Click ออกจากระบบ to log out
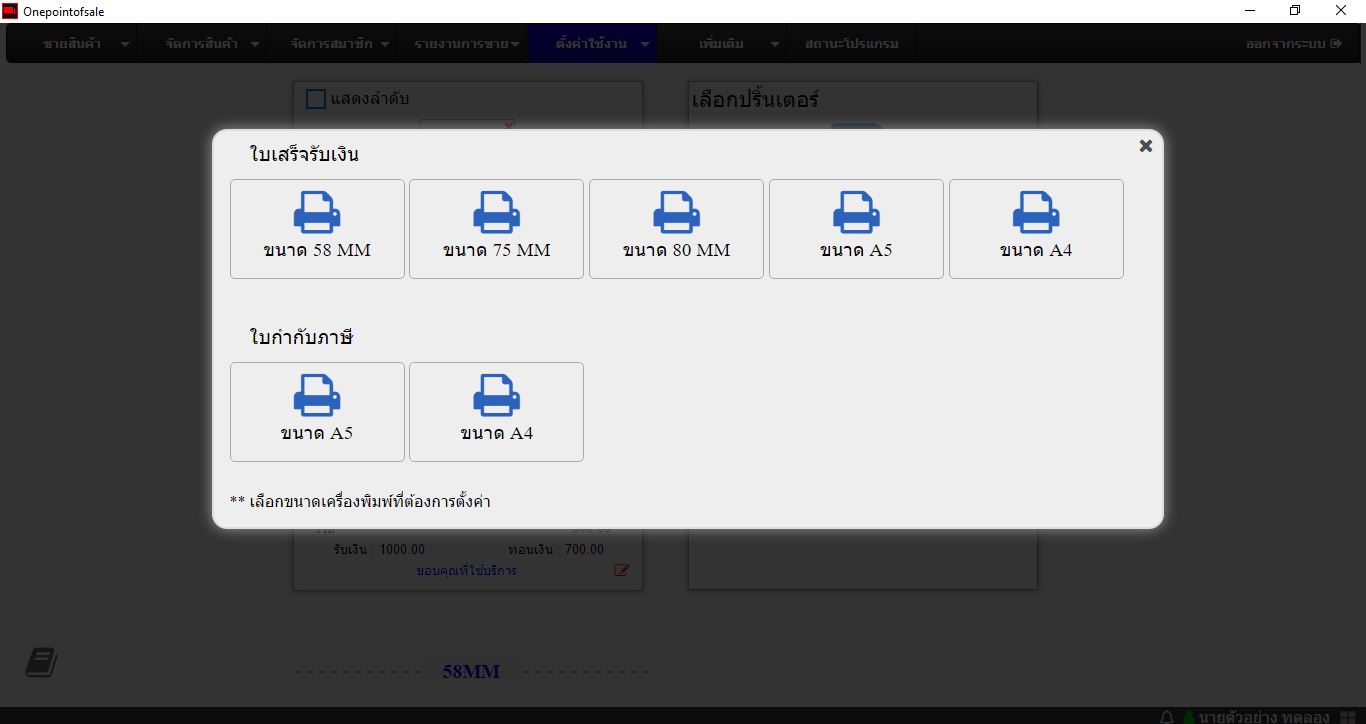The image size is (1366, 724). point(1293,44)
